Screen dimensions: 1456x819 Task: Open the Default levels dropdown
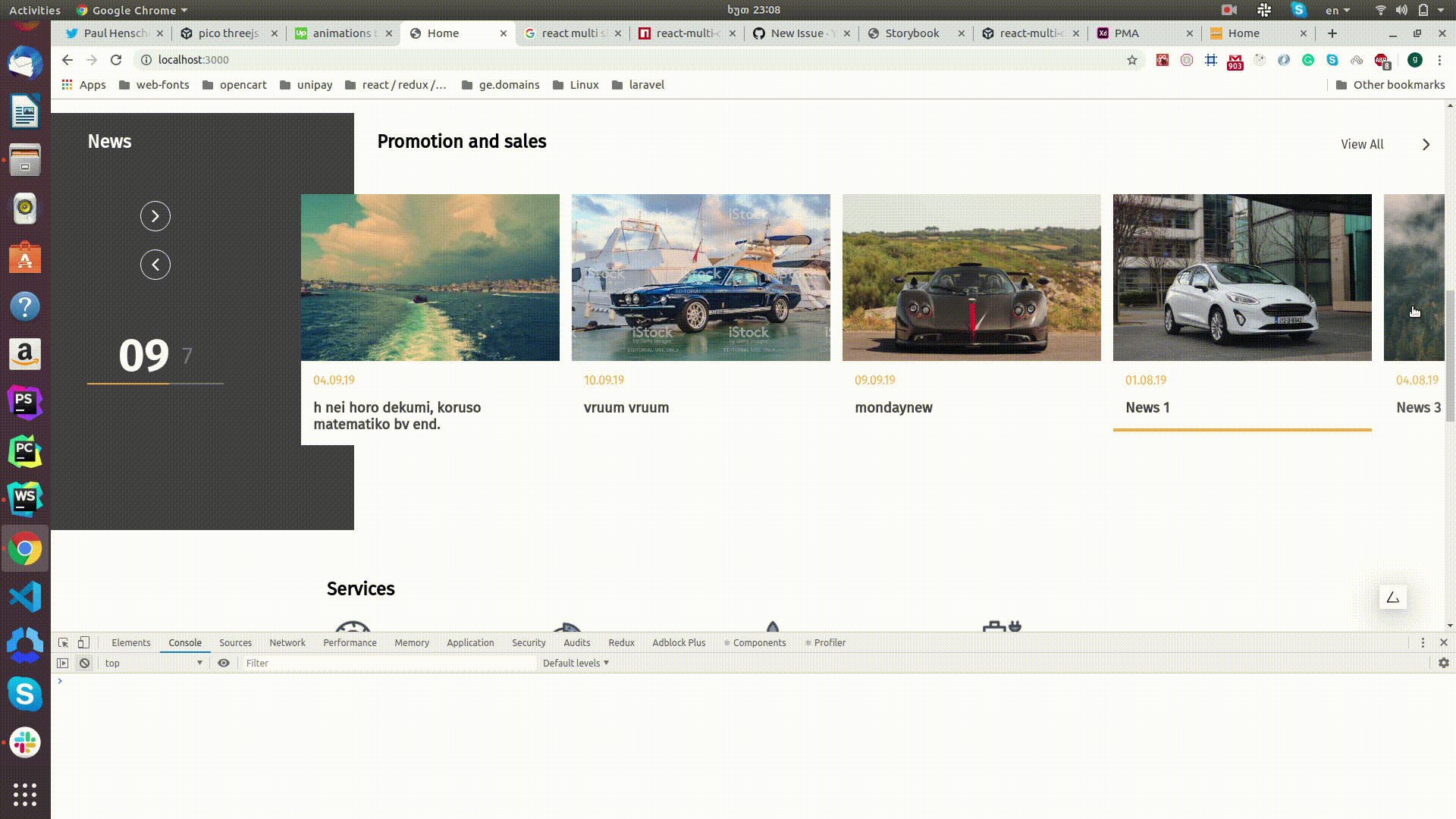(575, 663)
